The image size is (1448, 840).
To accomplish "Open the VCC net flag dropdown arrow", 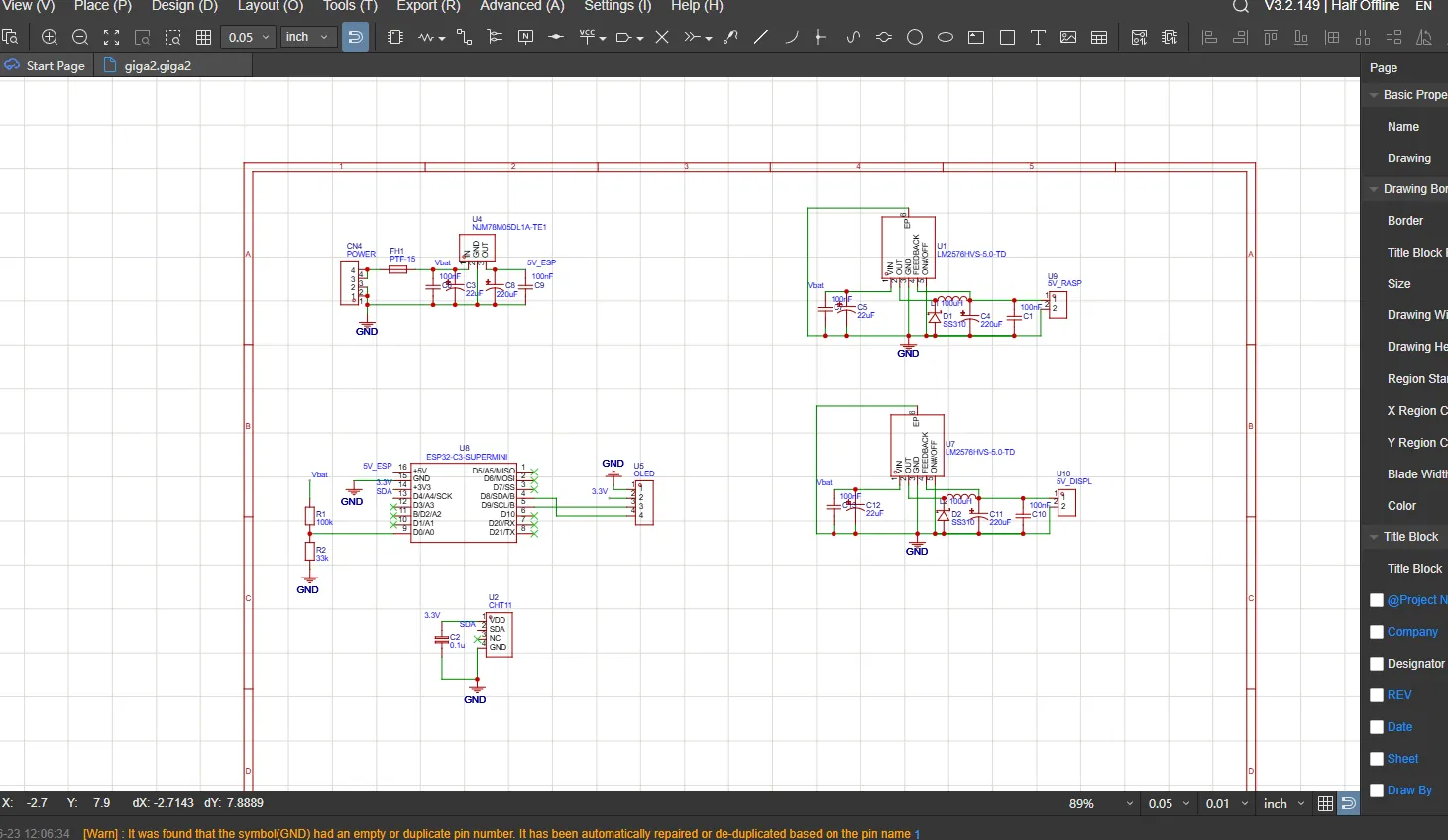I will point(603,38).
